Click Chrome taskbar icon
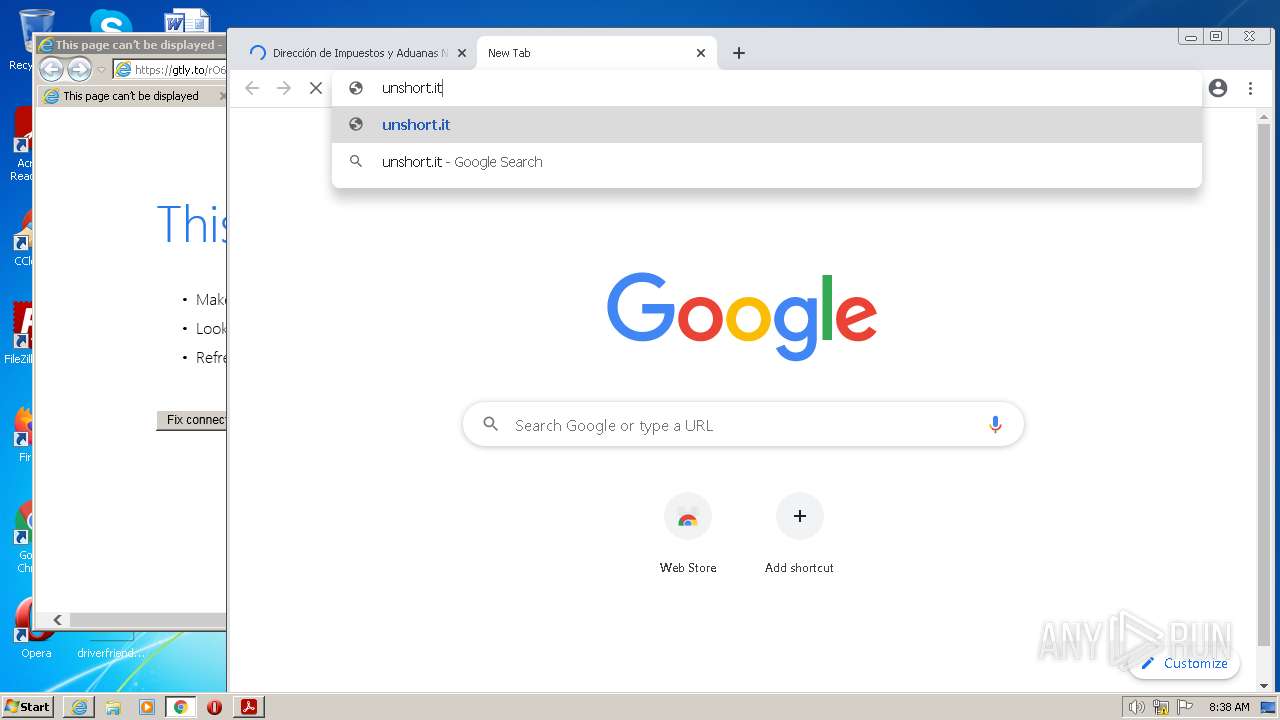 pyautogui.click(x=181, y=707)
